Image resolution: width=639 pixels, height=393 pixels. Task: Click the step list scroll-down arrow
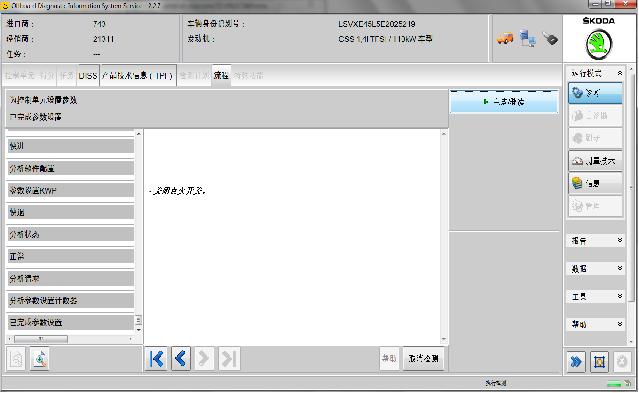[x=139, y=330]
